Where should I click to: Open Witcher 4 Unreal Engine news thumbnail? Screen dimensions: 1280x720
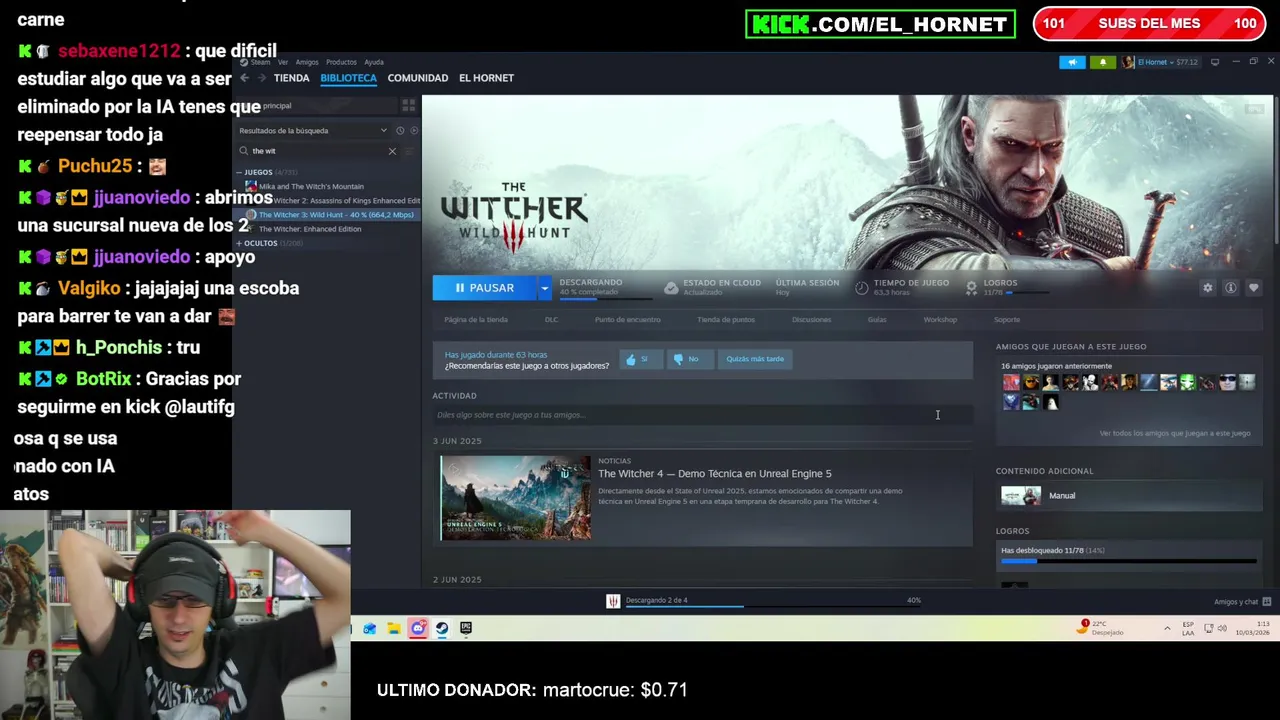point(516,498)
